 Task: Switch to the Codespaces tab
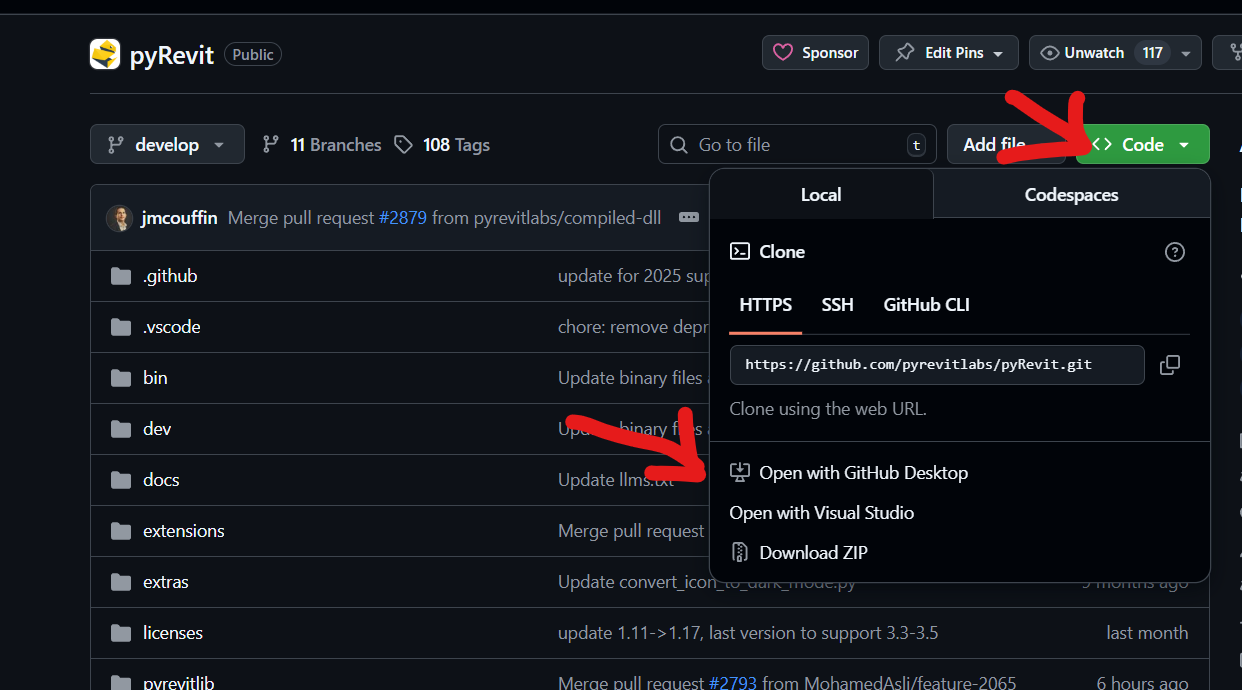(1071, 195)
